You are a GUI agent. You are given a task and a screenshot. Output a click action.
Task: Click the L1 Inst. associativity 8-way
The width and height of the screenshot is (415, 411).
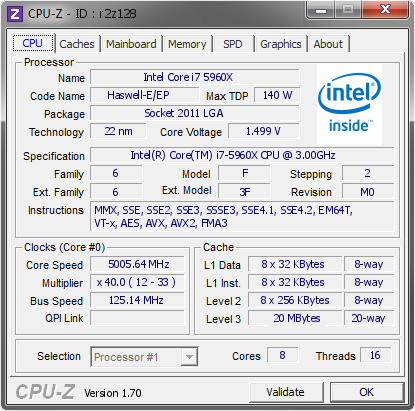coord(369,282)
